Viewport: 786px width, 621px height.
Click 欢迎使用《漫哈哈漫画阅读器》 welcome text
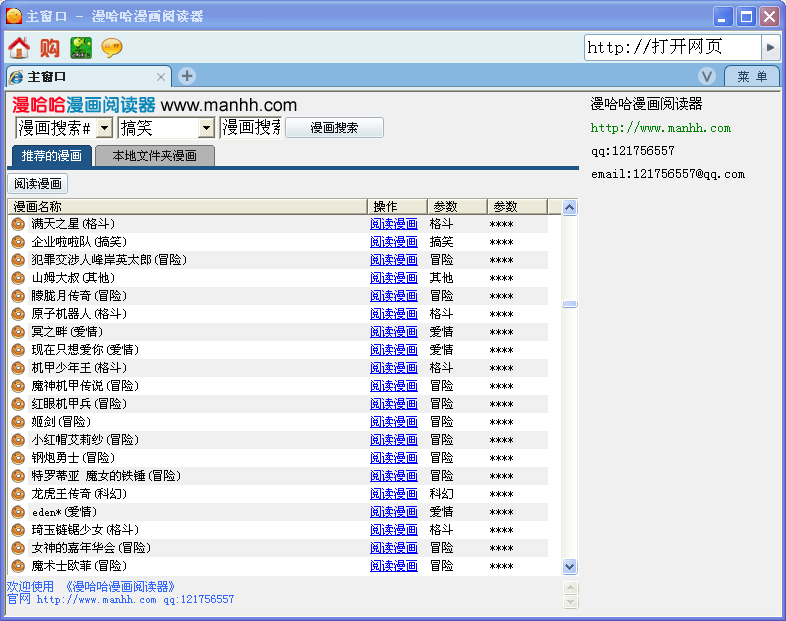91,586
